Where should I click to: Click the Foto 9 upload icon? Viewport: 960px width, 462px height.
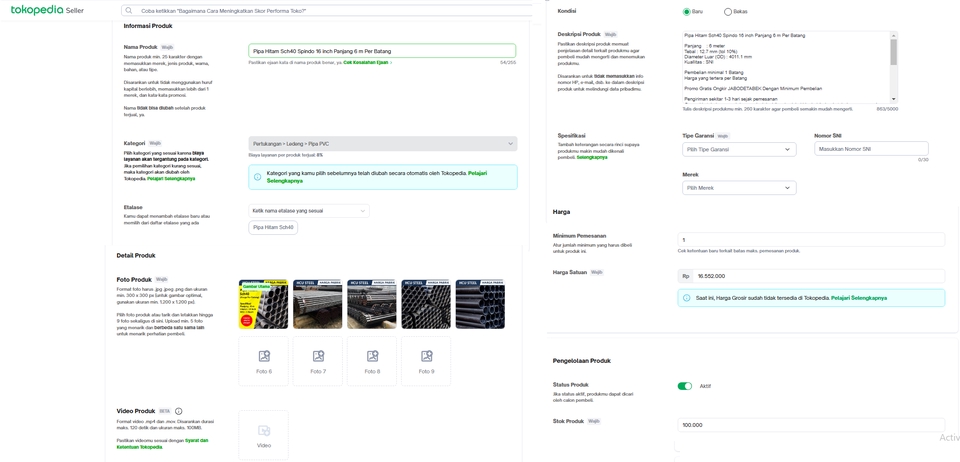pos(427,356)
